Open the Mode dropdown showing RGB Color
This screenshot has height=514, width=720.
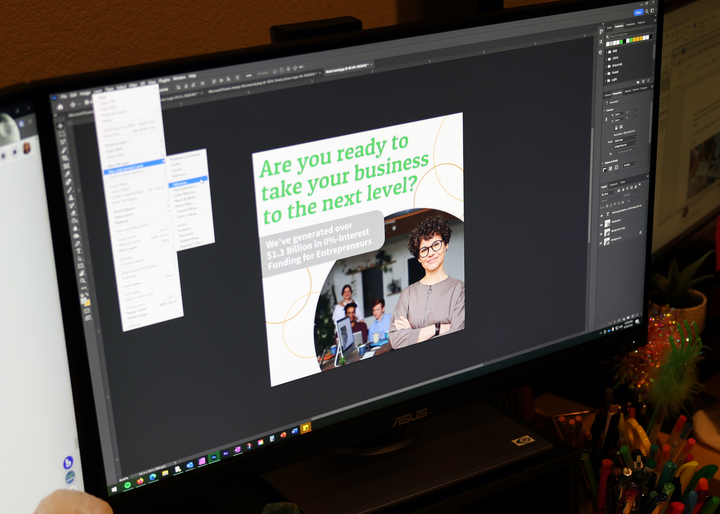625,140
